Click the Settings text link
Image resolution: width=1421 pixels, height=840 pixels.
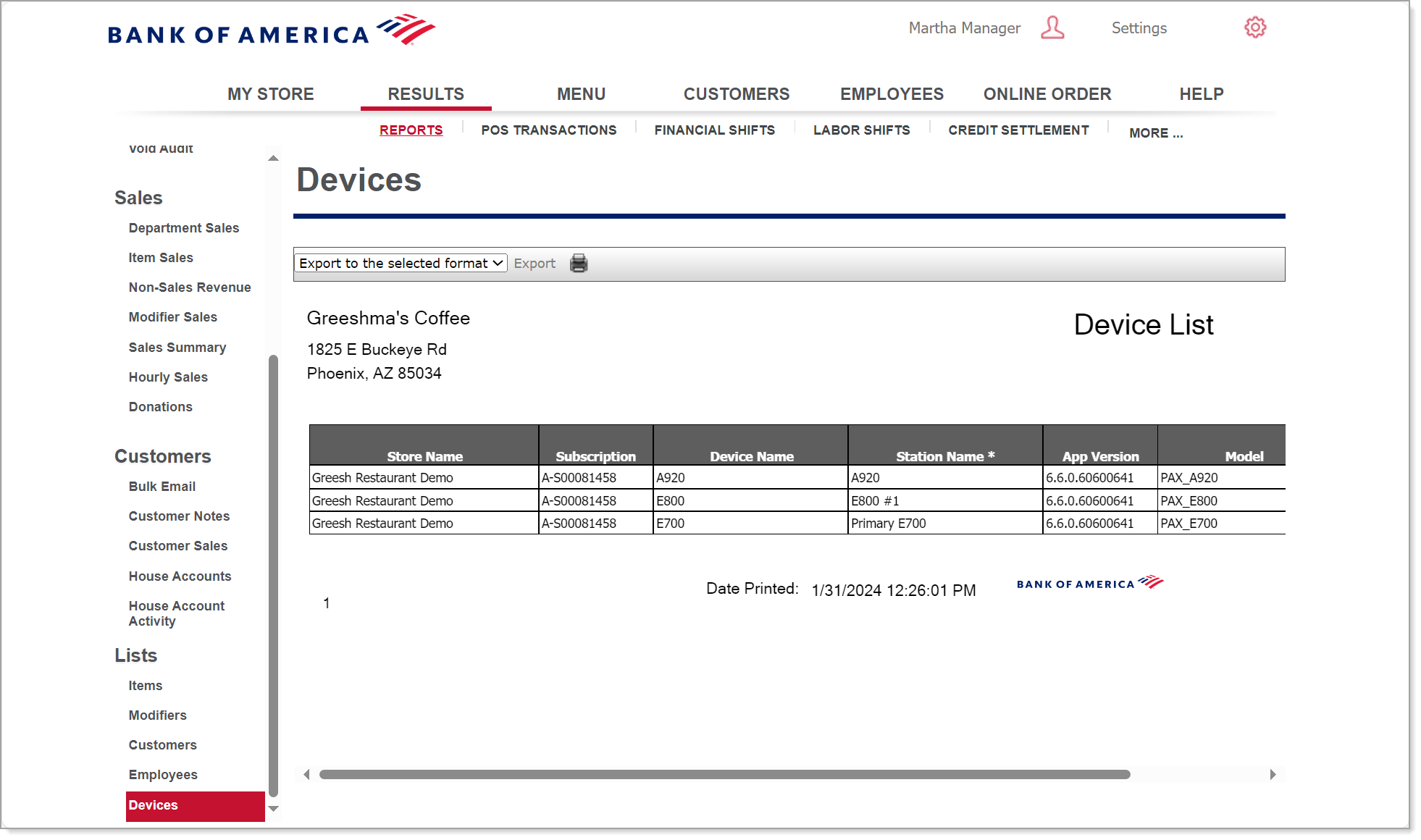point(1139,28)
